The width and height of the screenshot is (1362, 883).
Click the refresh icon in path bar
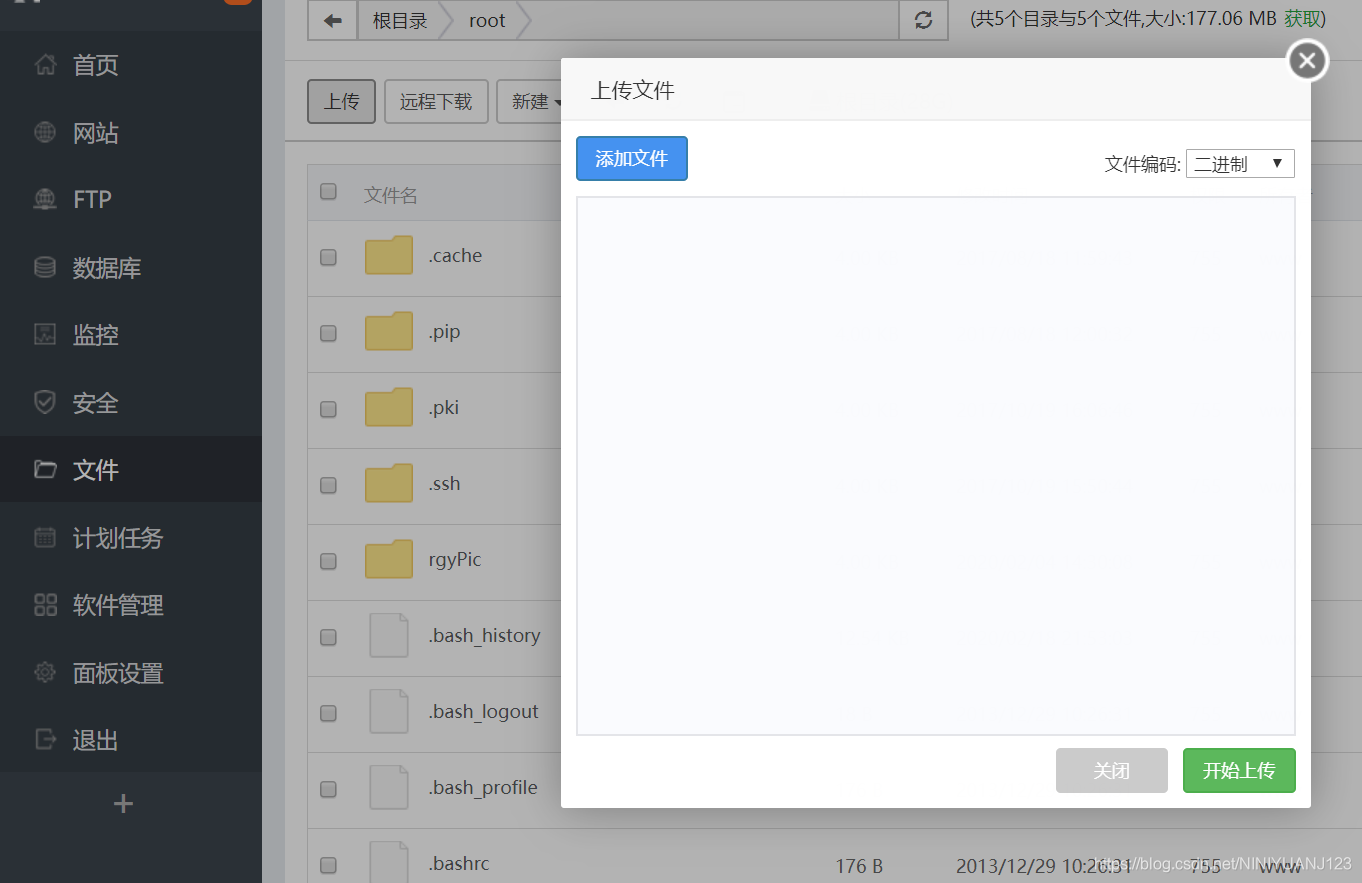click(x=923, y=20)
